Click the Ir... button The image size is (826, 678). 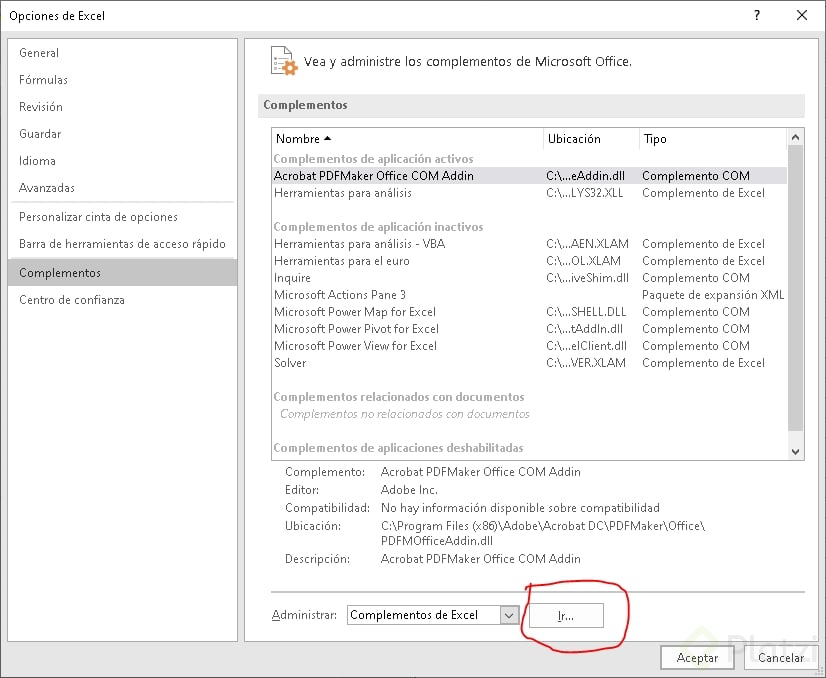(566, 615)
